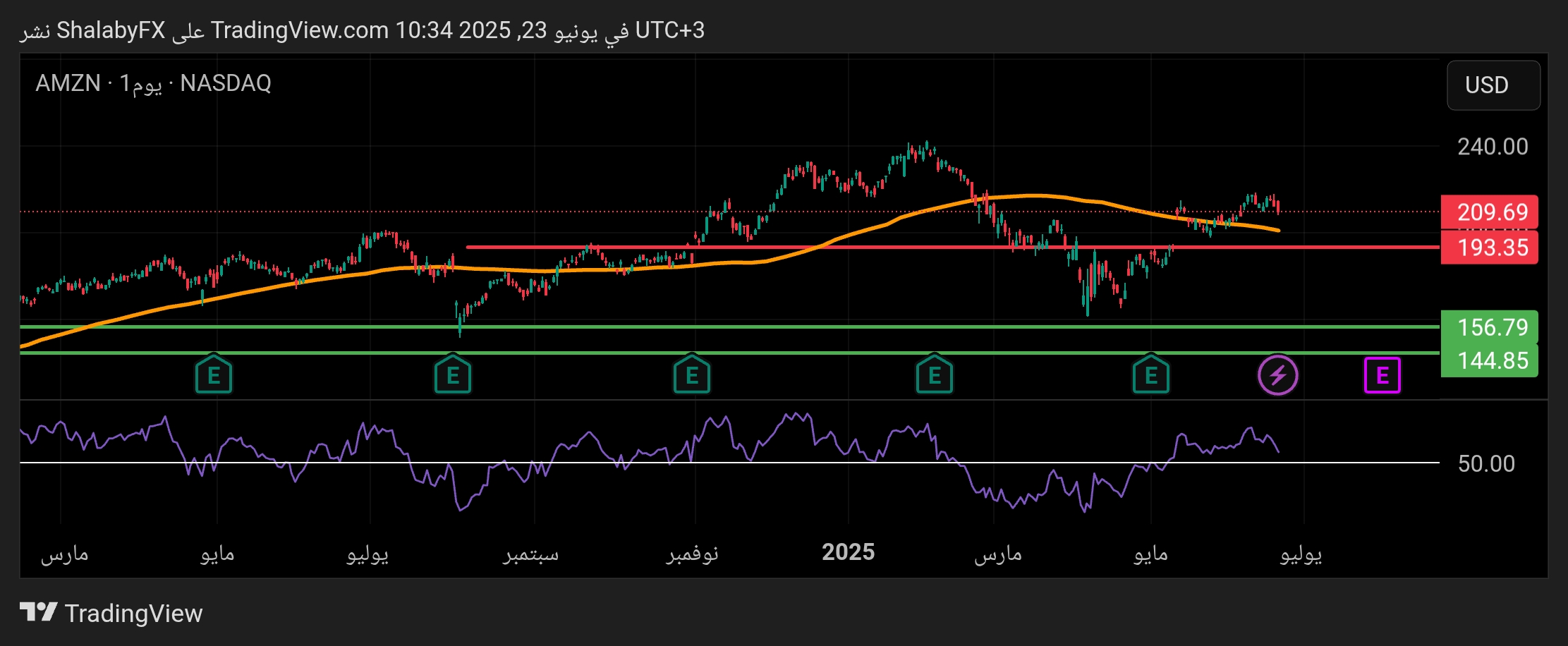This screenshot has width=1568, height=646.
Task: Click the magenta upcoming earnings E icon
Action: 1382,375
